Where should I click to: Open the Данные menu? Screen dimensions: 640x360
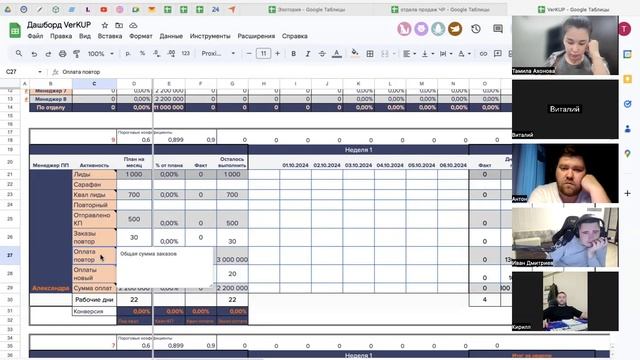[x=171, y=36]
